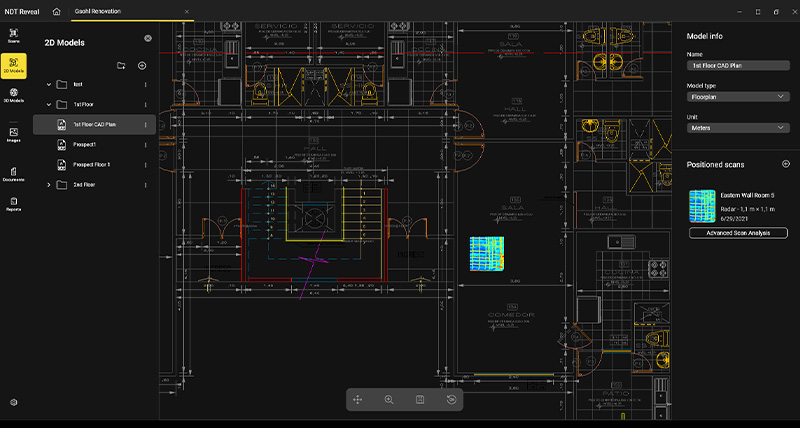This screenshot has height=428, width=800.
Task: Select the zoom magnifier tool
Action: click(389, 399)
